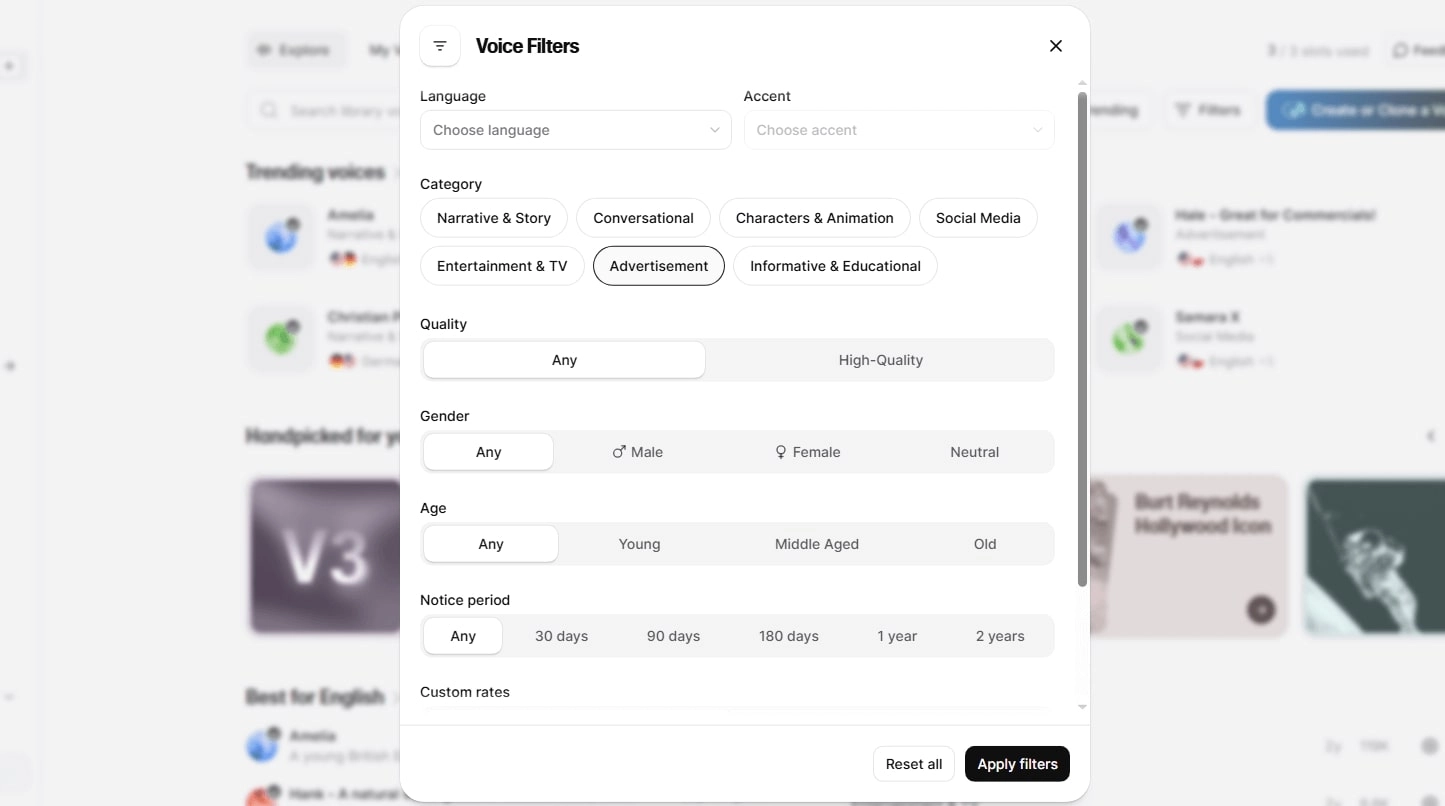Click the Christian voice avatar icon
The image size is (1445, 806).
tap(280, 338)
